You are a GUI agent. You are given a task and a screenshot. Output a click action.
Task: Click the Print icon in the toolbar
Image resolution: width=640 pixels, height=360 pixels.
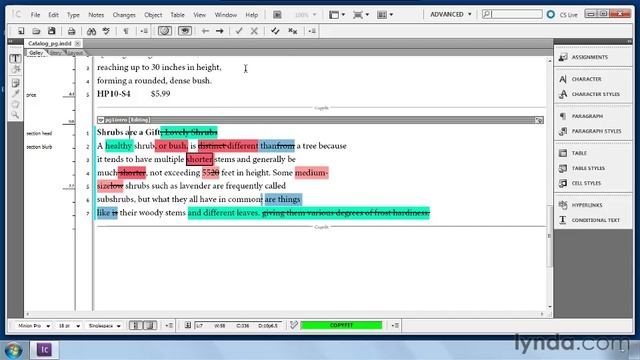coord(71,31)
